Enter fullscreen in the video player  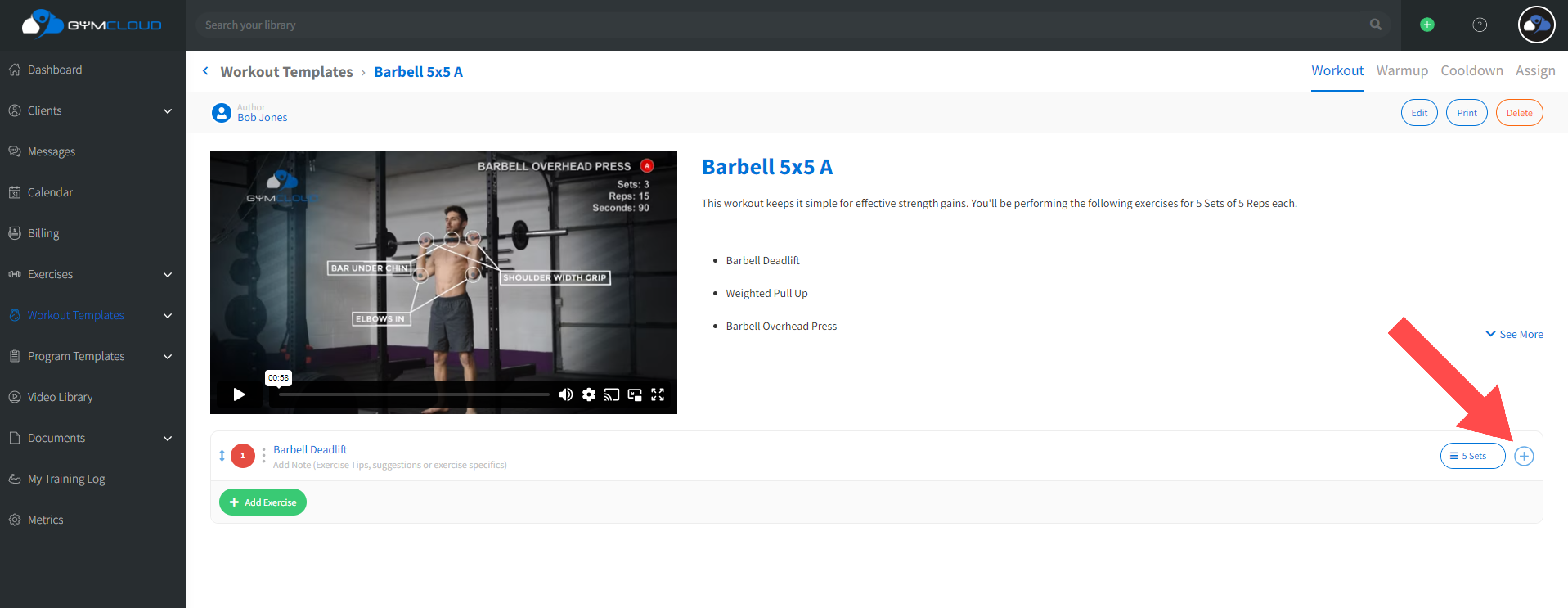(x=657, y=395)
